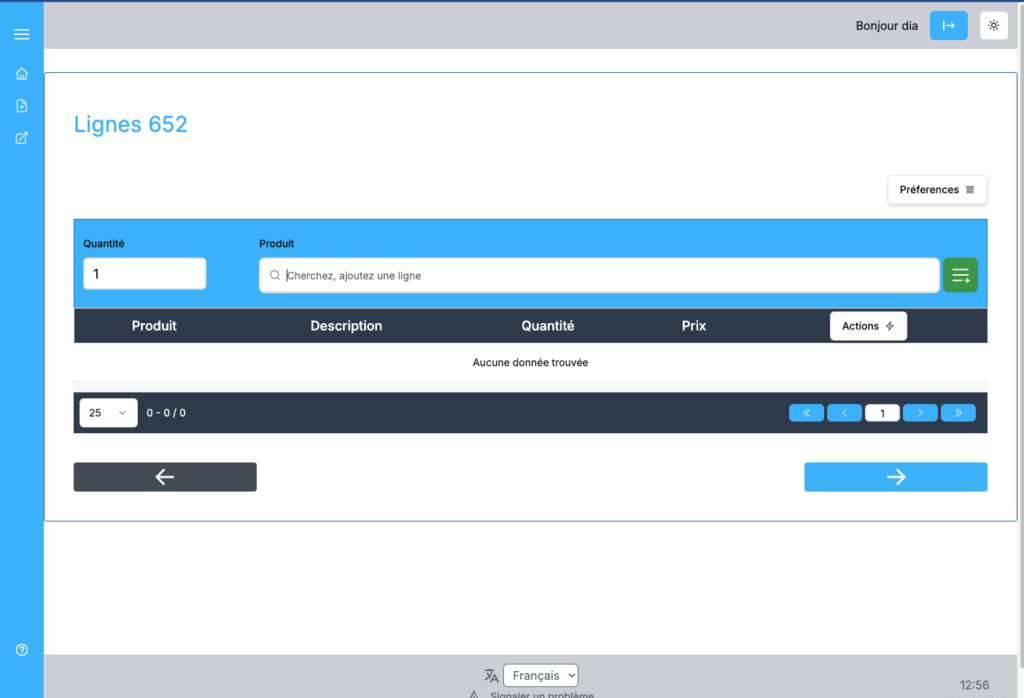Go back to the first page with double-chevron icon
The height and width of the screenshot is (698, 1024).
click(806, 412)
